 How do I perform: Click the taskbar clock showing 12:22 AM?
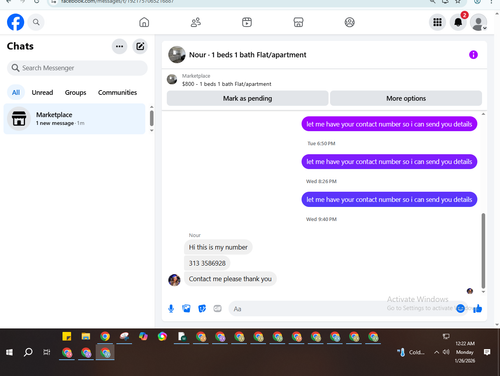(465, 352)
